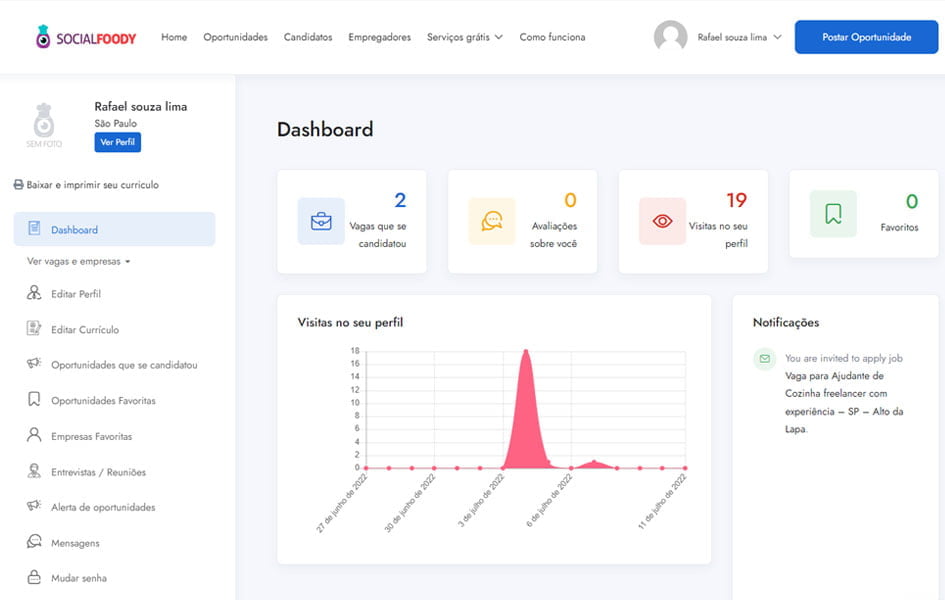Open the Rafael souza lima account dropdown
Viewport: 945px width, 600px height.
(738, 37)
